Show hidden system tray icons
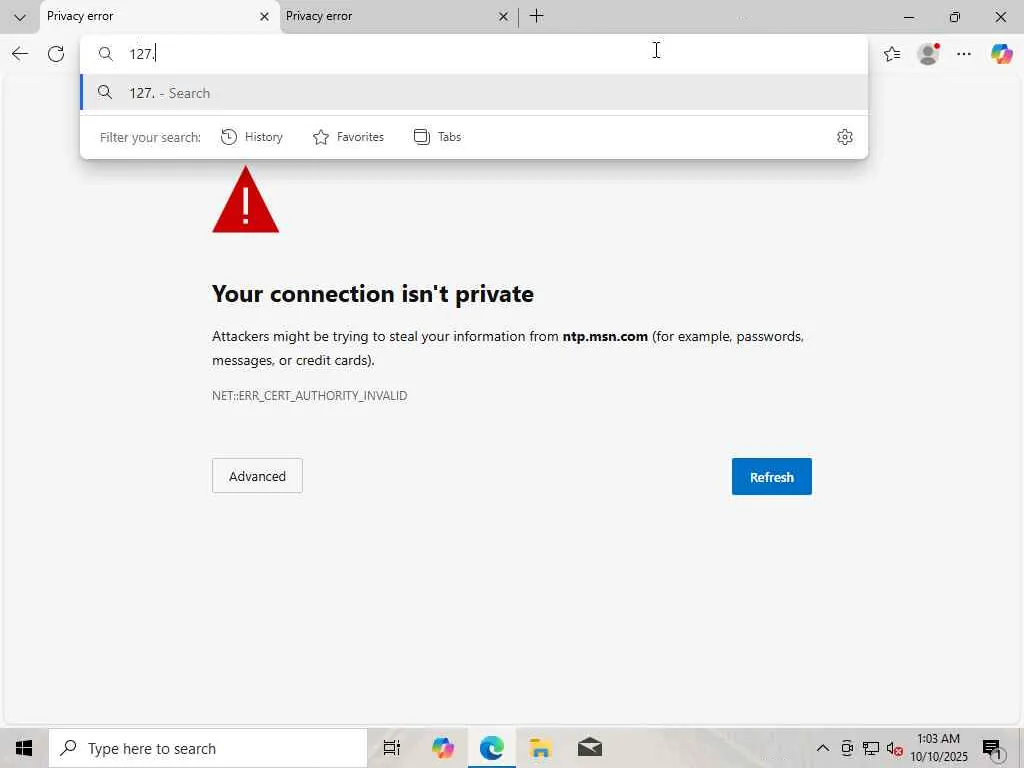Image resolution: width=1024 pixels, height=768 pixels. (823, 748)
